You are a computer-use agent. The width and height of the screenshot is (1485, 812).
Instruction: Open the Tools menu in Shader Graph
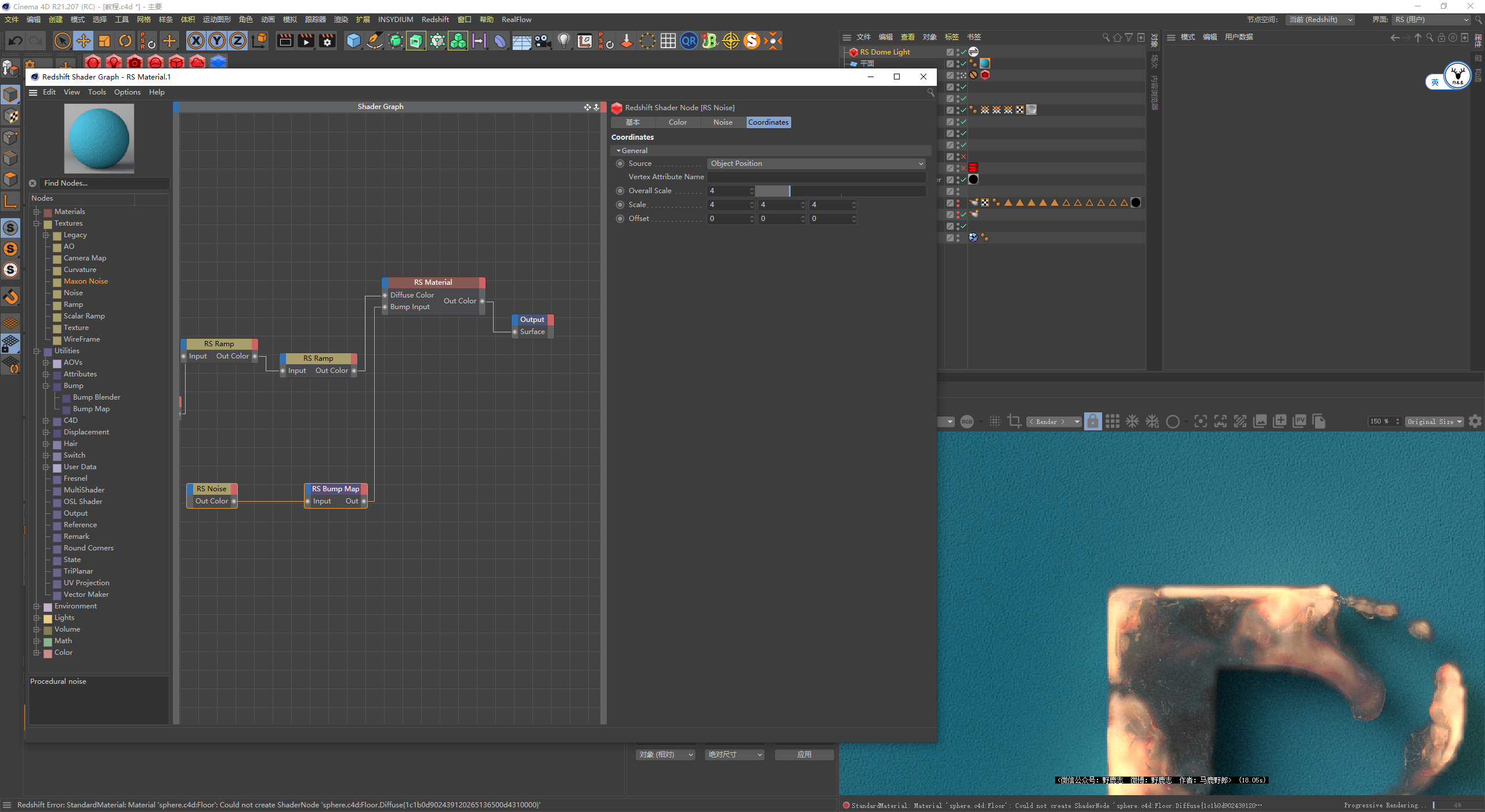click(x=96, y=92)
